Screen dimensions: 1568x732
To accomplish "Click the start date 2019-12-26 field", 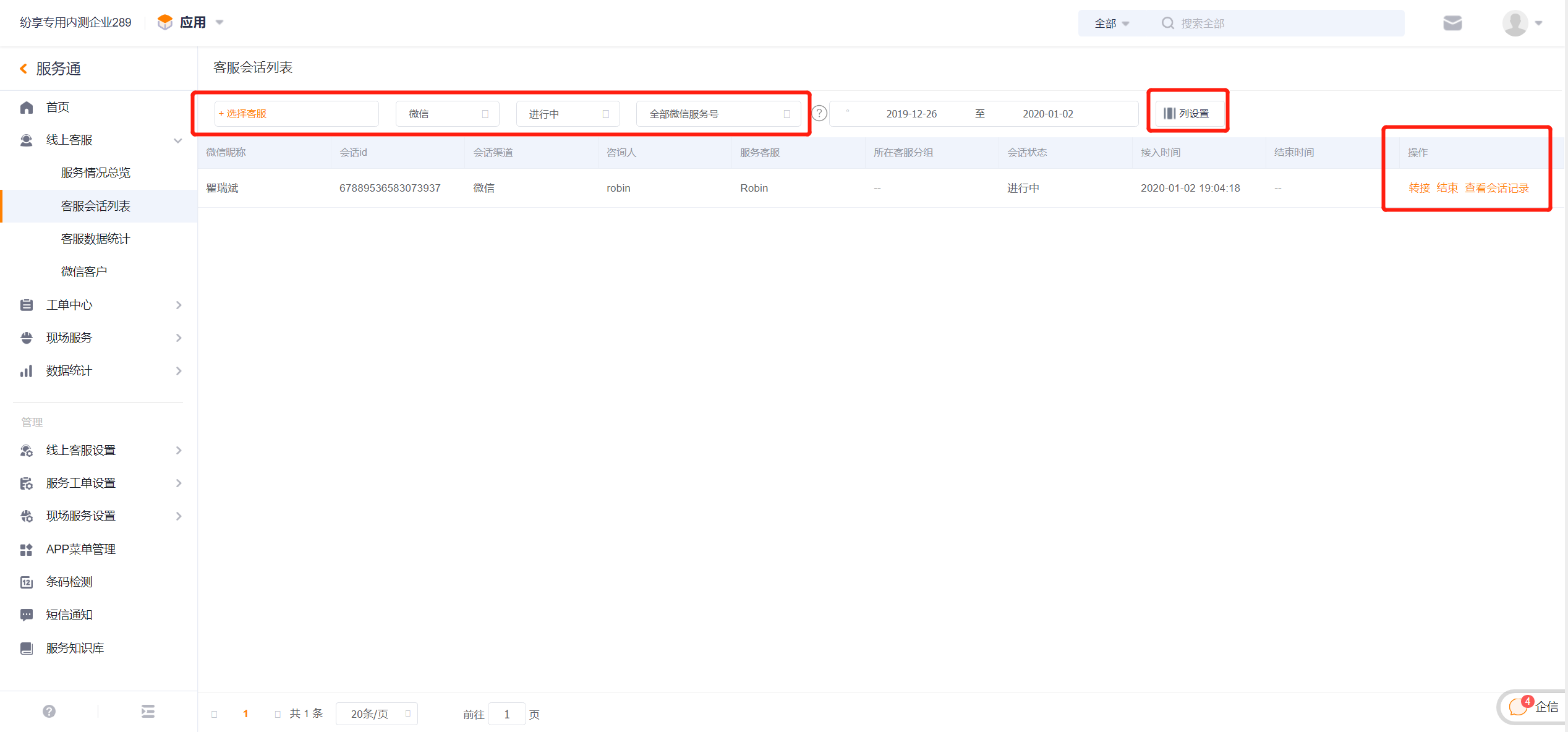I will click(x=911, y=114).
